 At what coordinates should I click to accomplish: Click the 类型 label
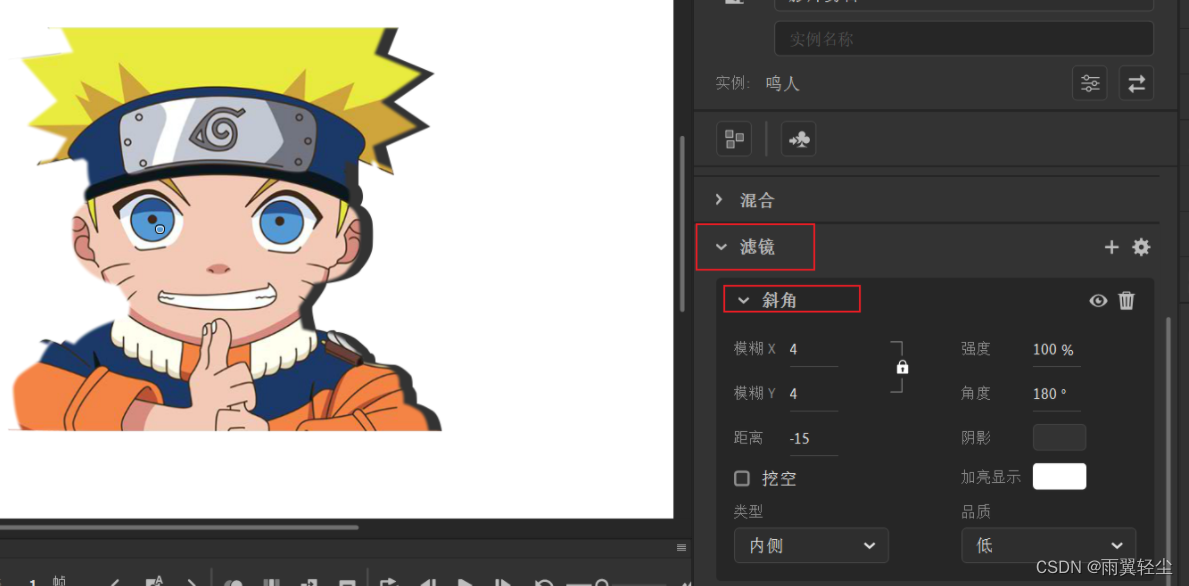(x=748, y=511)
